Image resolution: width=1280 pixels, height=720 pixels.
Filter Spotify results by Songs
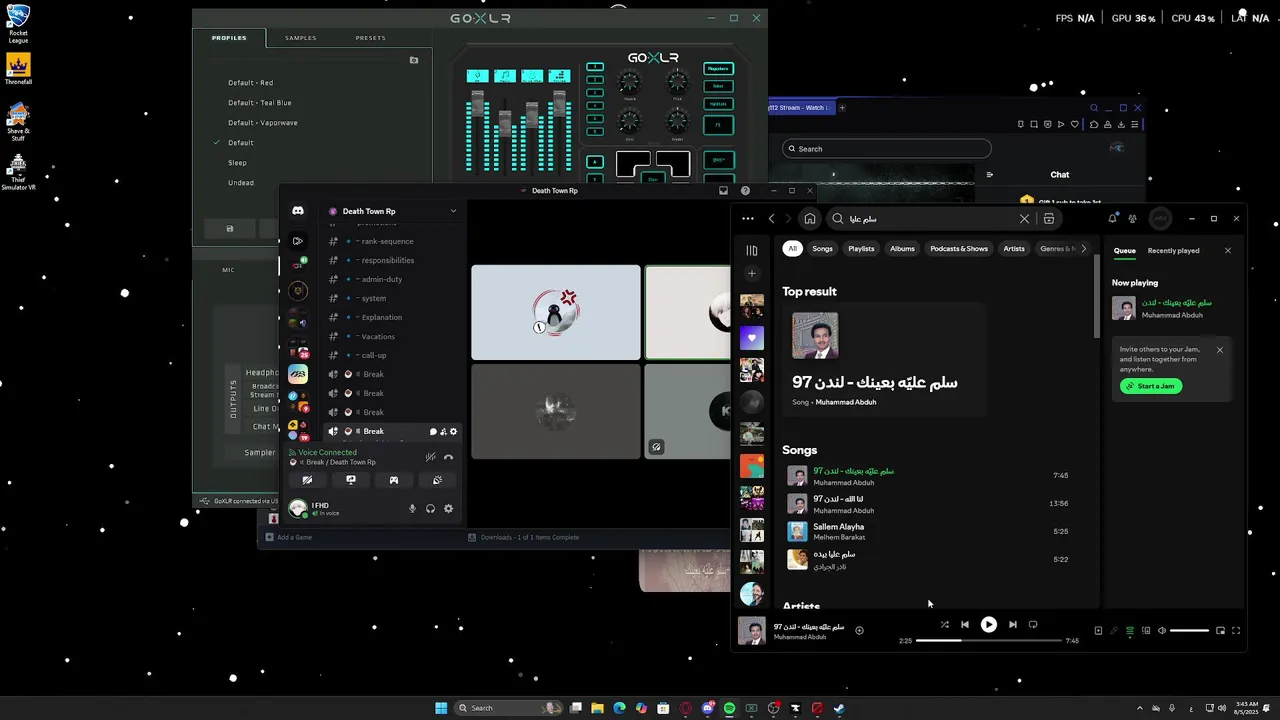822,249
